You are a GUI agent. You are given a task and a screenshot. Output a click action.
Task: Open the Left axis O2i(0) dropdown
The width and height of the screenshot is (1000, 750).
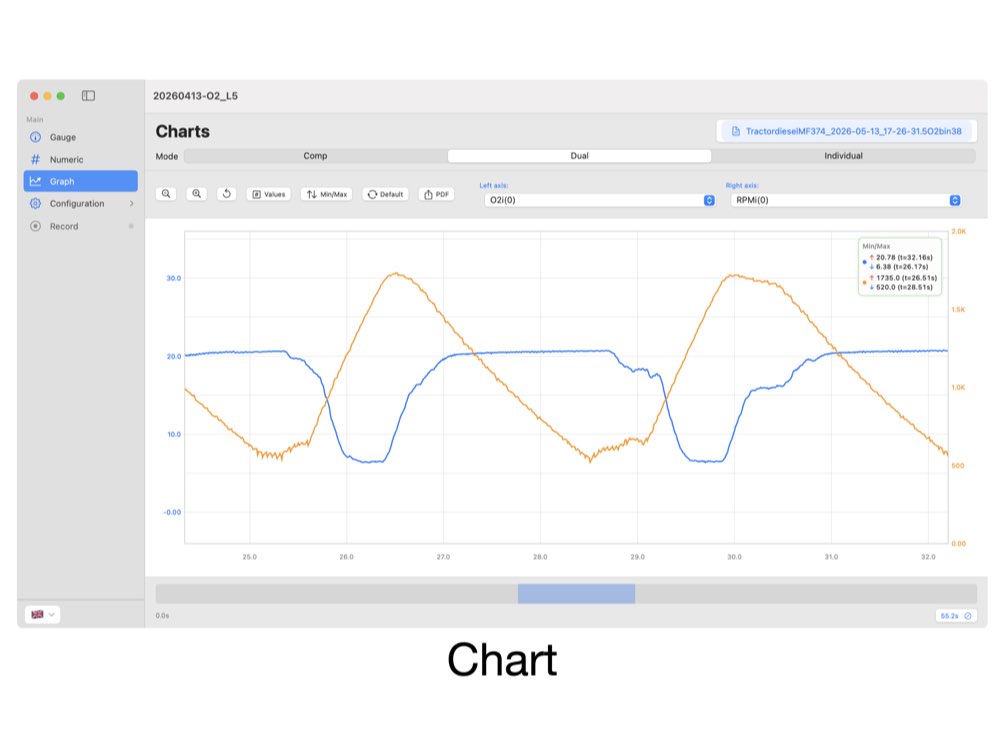[599, 200]
